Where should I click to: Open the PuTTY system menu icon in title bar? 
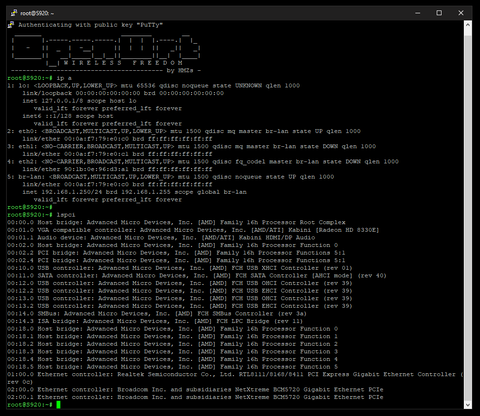point(14,13)
